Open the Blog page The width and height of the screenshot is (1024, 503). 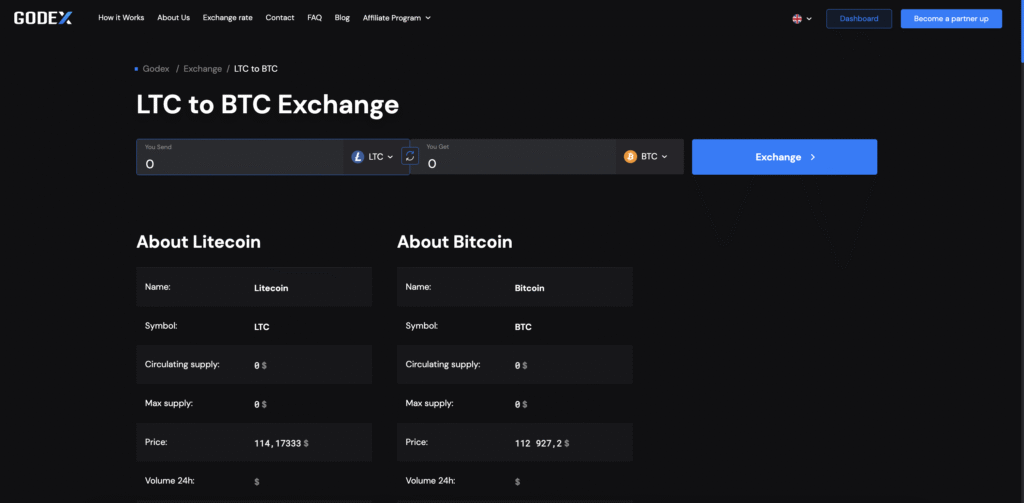342,18
